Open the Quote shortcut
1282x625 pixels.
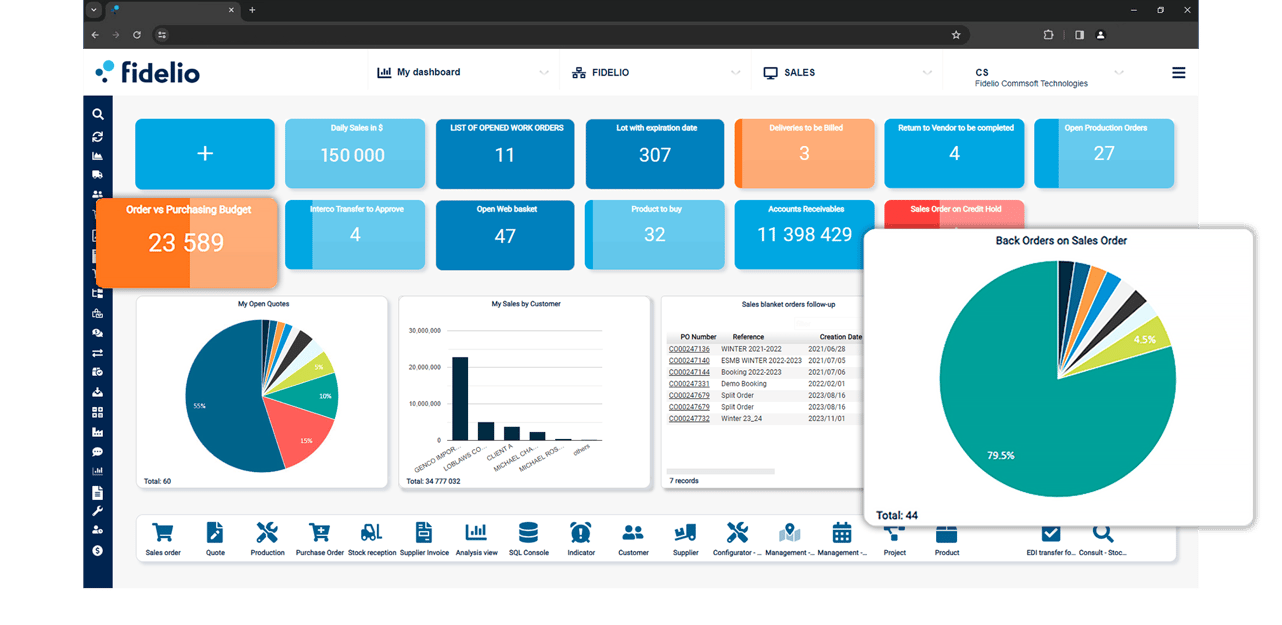click(x=215, y=539)
